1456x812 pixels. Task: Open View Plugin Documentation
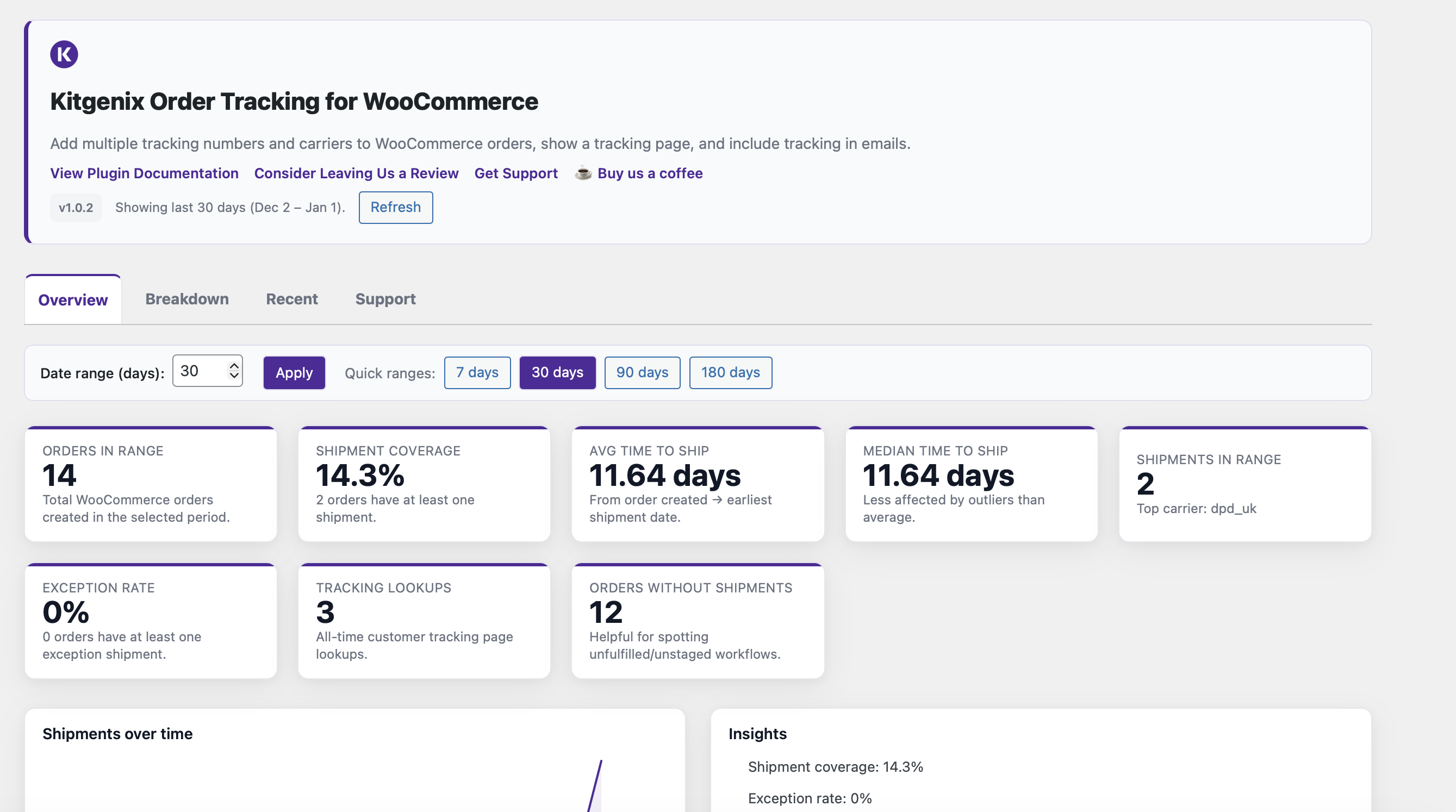(x=144, y=173)
